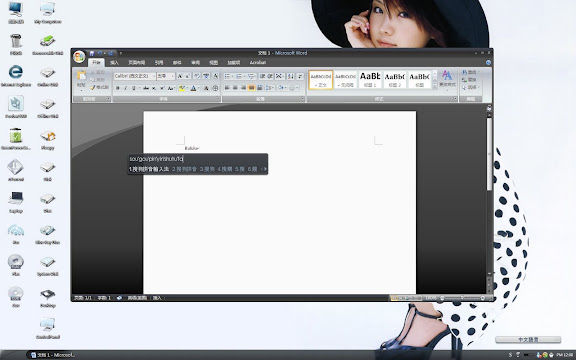Choose the first IME candidate suggestion
The width and height of the screenshot is (576, 360).
tap(149, 169)
